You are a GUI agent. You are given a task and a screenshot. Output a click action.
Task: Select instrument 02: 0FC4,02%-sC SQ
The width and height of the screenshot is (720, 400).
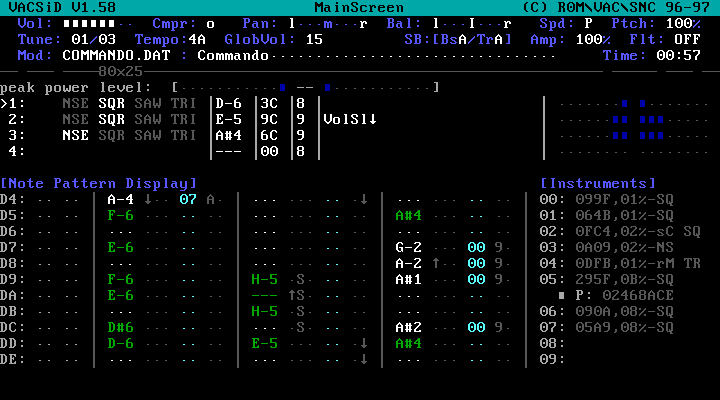(620, 231)
